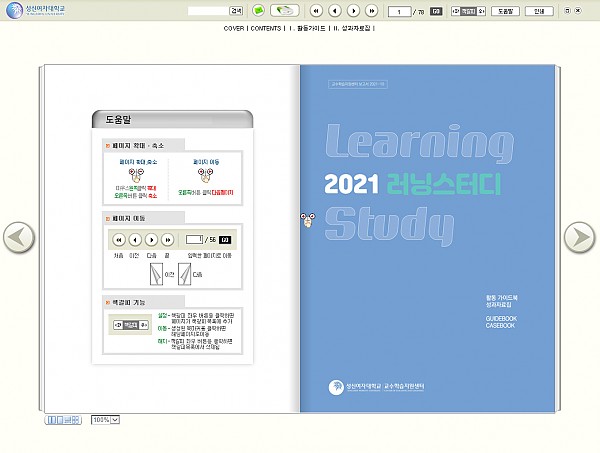The image size is (600, 453).
Task: Select the two-page view icon
Action: pos(51,420)
